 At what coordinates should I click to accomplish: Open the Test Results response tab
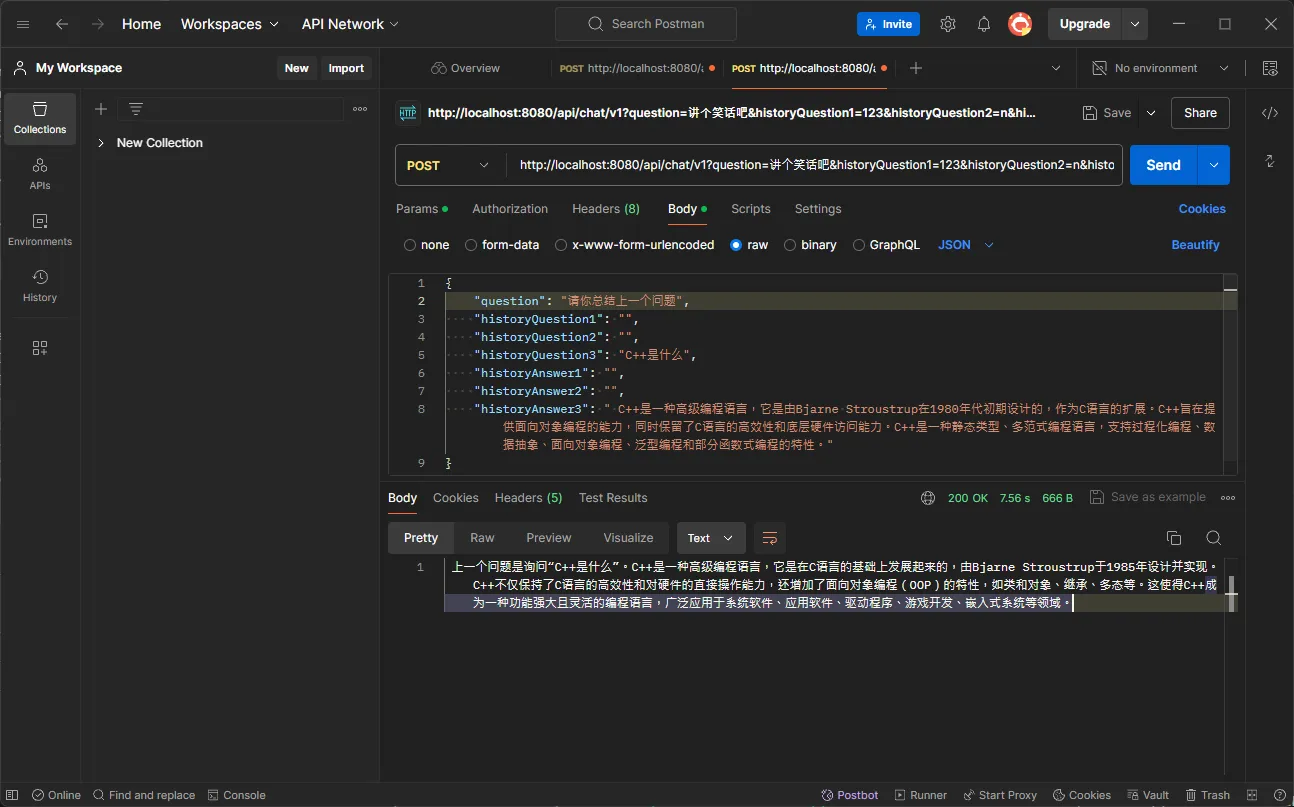(x=612, y=498)
